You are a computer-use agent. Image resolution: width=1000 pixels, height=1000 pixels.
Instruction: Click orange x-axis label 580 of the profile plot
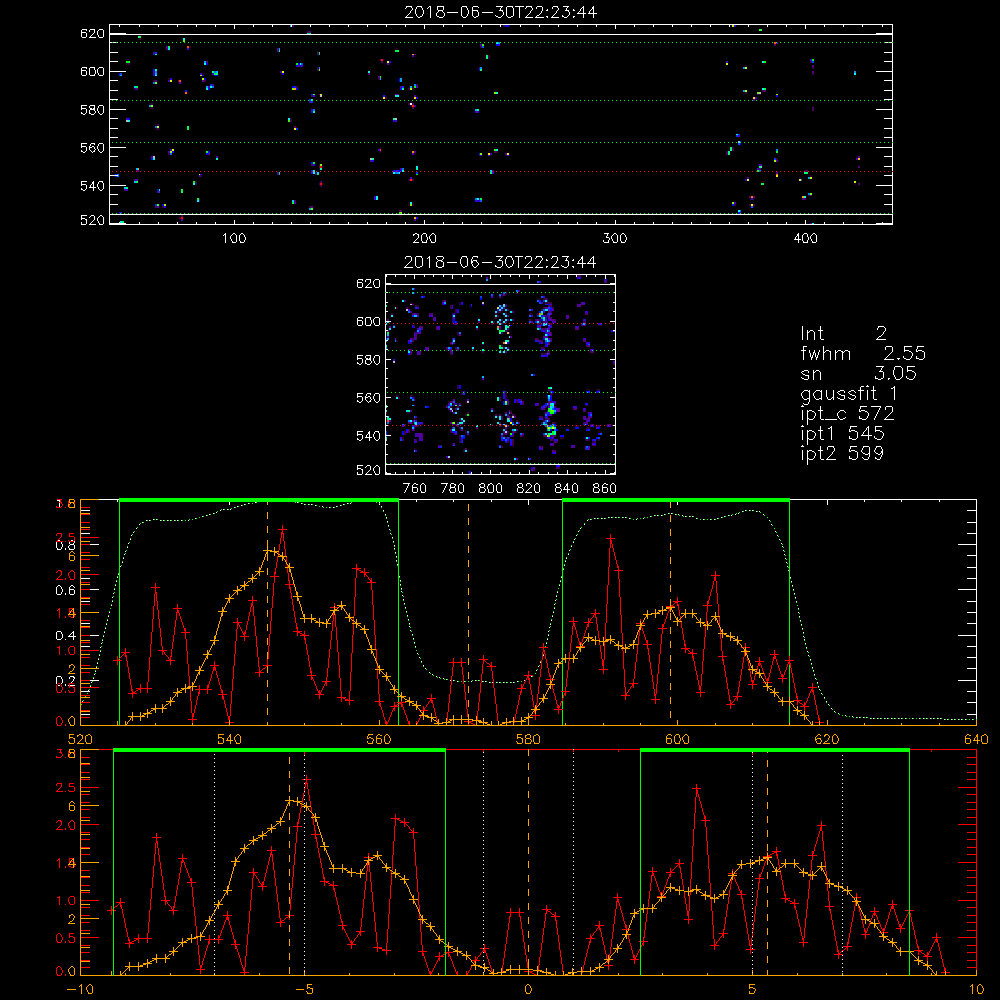click(x=528, y=740)
